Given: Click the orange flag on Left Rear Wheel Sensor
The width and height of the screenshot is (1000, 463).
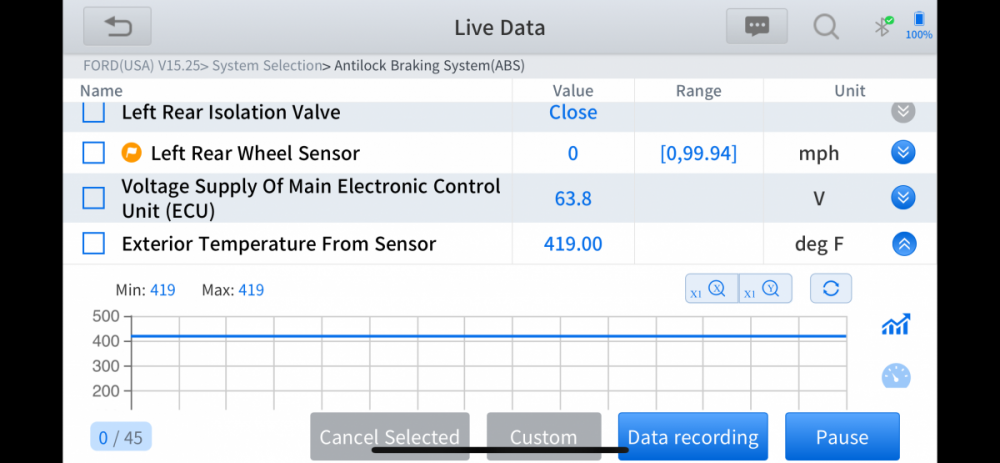Looking at the screenshot, I should (x=131, y=153).
